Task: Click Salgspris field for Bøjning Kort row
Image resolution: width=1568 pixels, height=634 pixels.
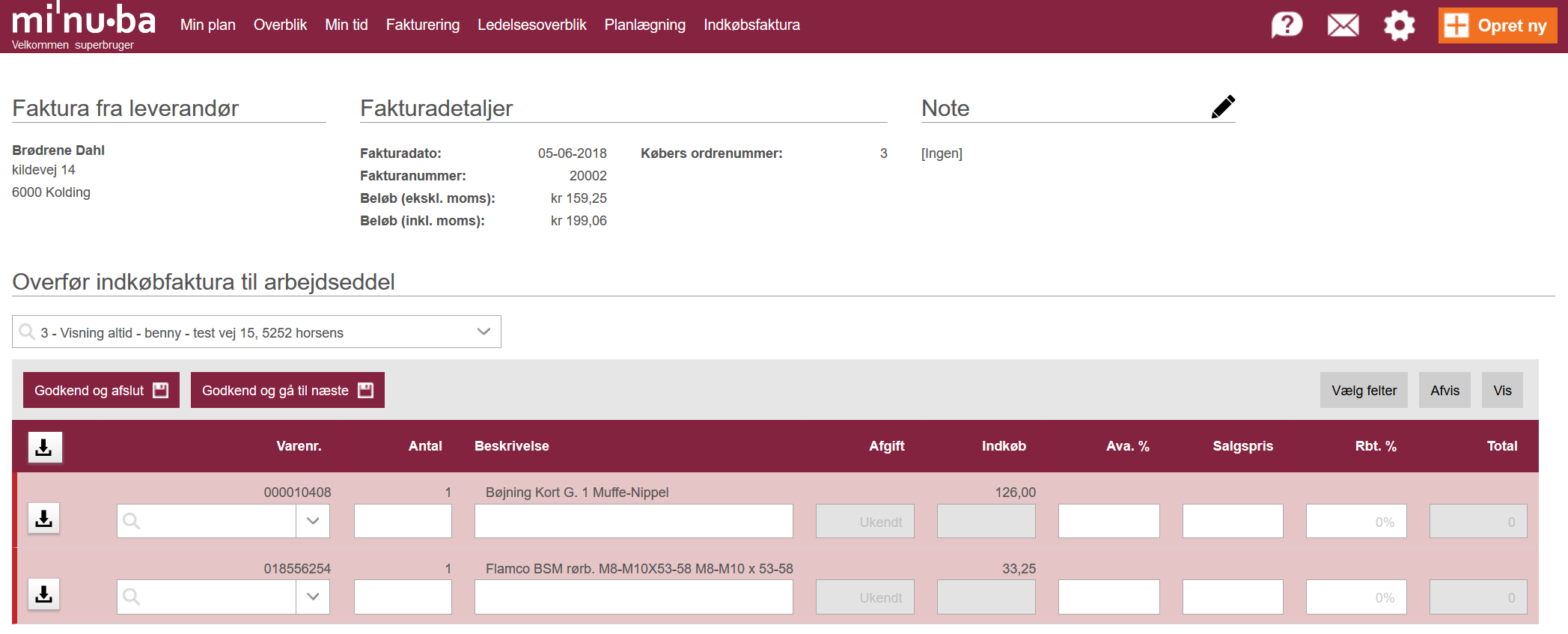Action: pos(1233,521)
